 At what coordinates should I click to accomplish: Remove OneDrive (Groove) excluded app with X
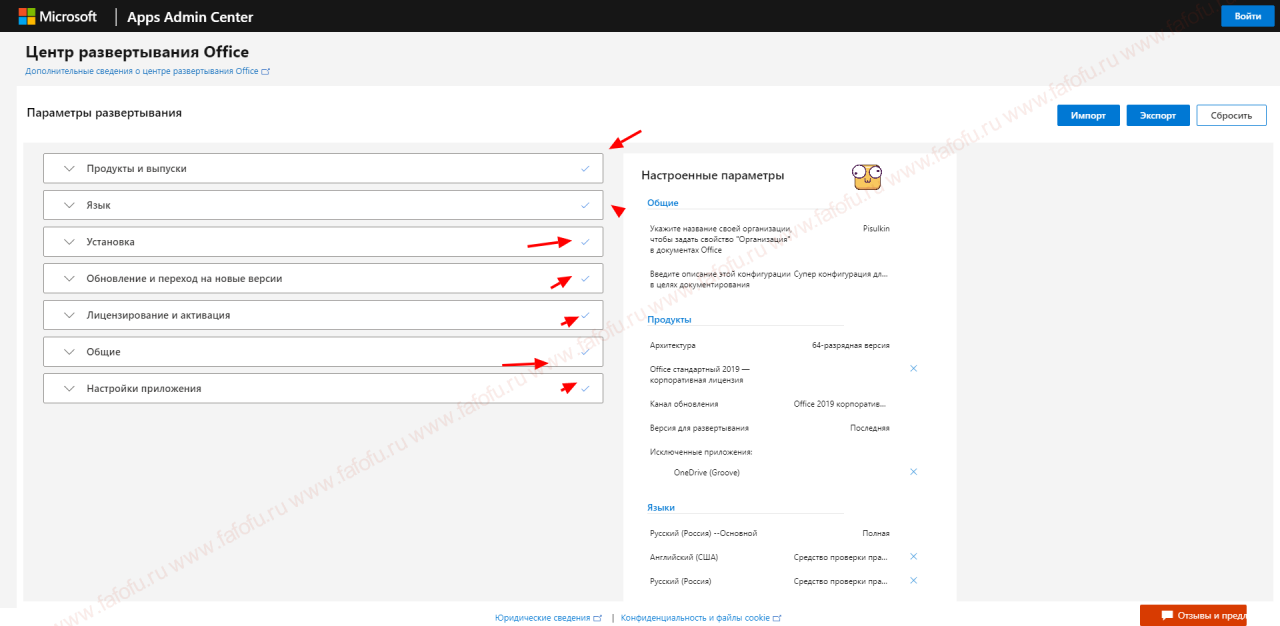913,471
